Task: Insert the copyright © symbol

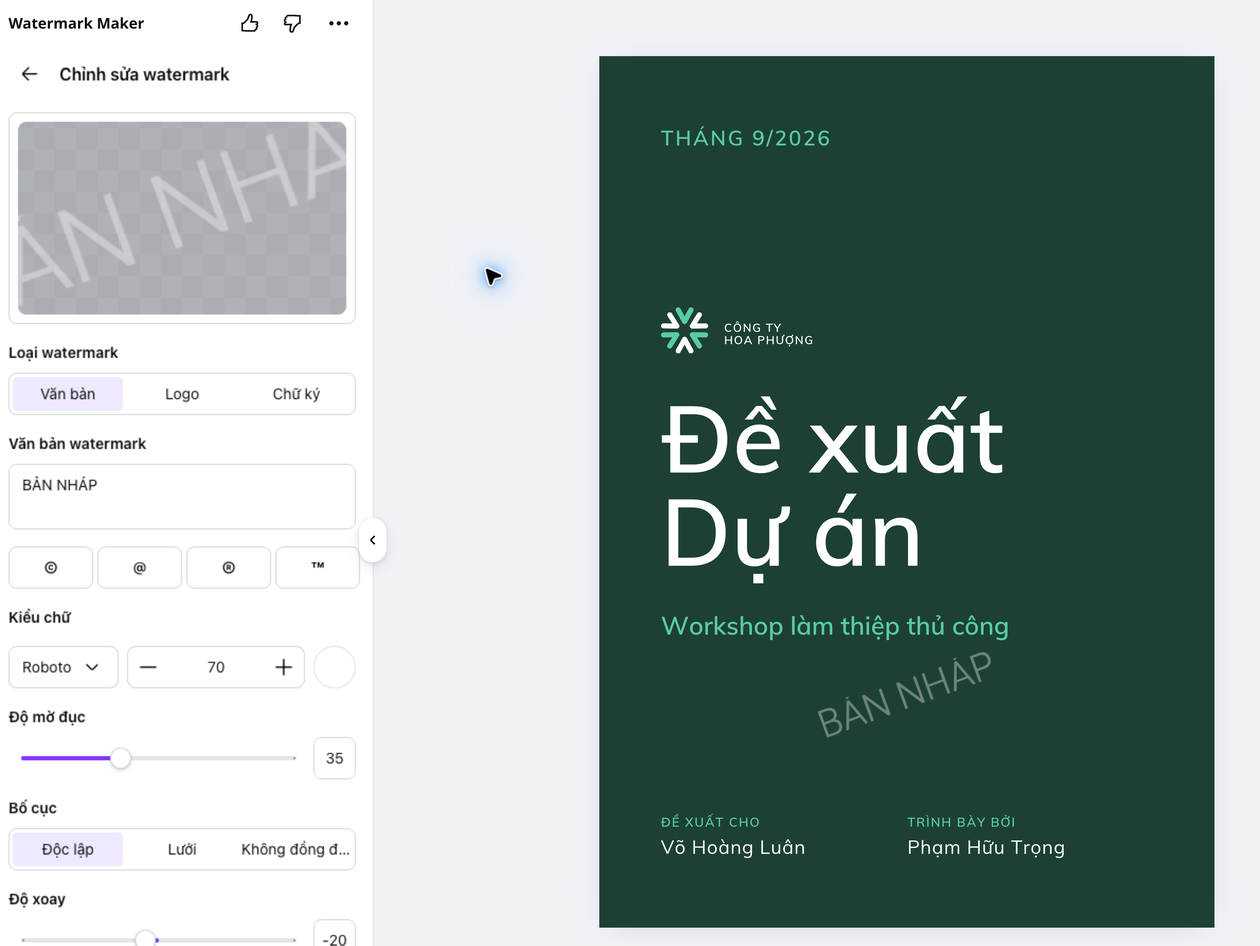Action: pos(51,567)
